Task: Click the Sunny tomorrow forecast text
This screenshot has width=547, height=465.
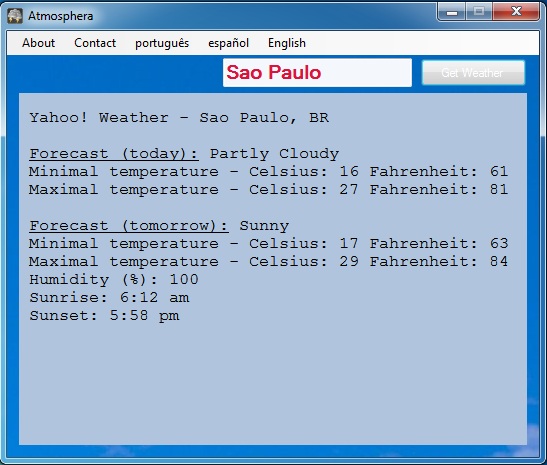Action: [x=264, y=226]
